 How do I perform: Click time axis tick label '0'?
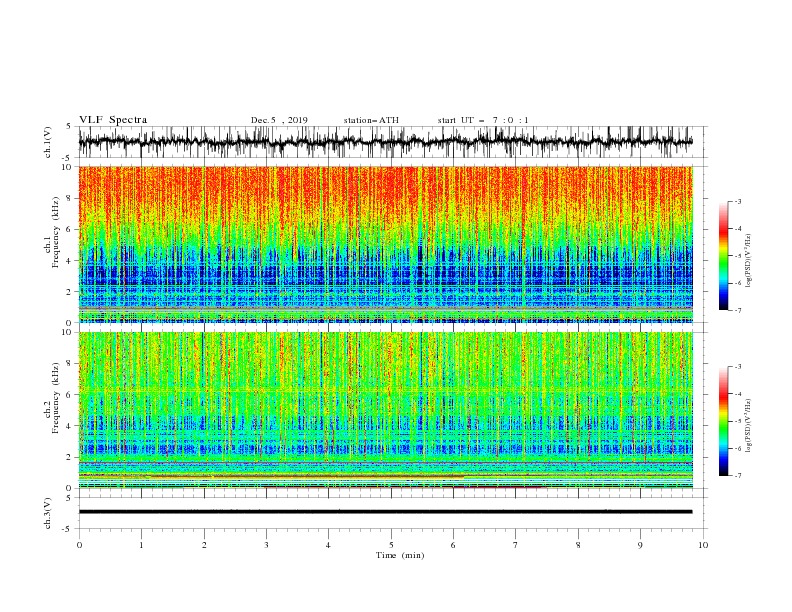[x=79, y=545]
